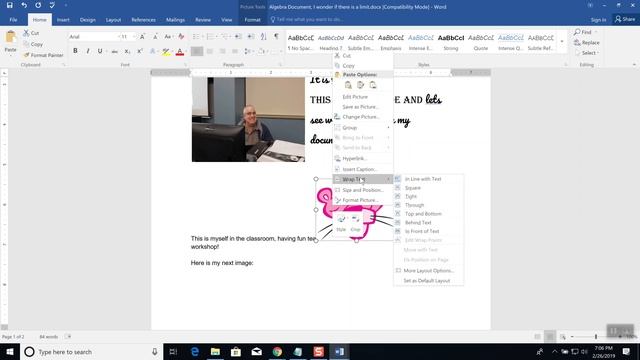Switch to the Layout ribbon tab

tap(113, 20)
